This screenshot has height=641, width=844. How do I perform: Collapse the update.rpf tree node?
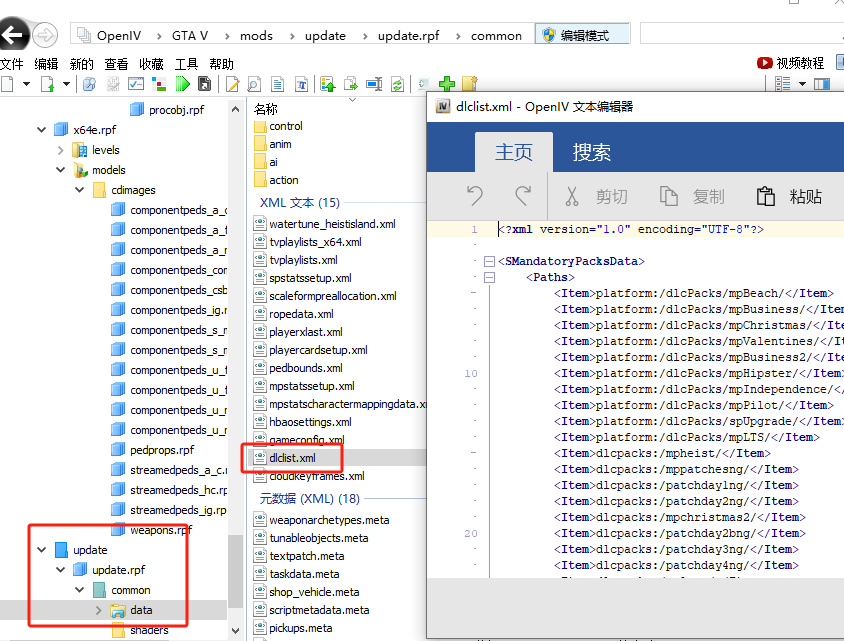pos(61,570)
